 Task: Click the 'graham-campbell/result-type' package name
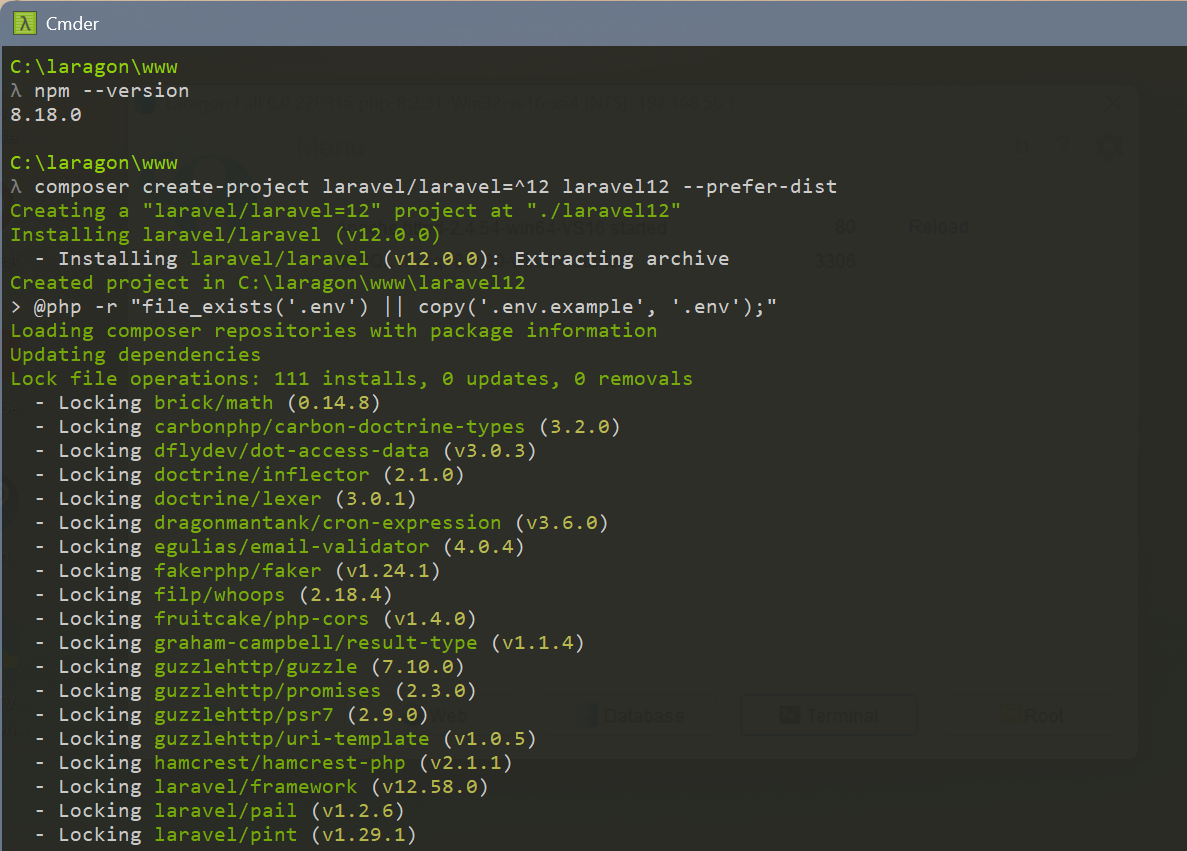coord(316,643)
